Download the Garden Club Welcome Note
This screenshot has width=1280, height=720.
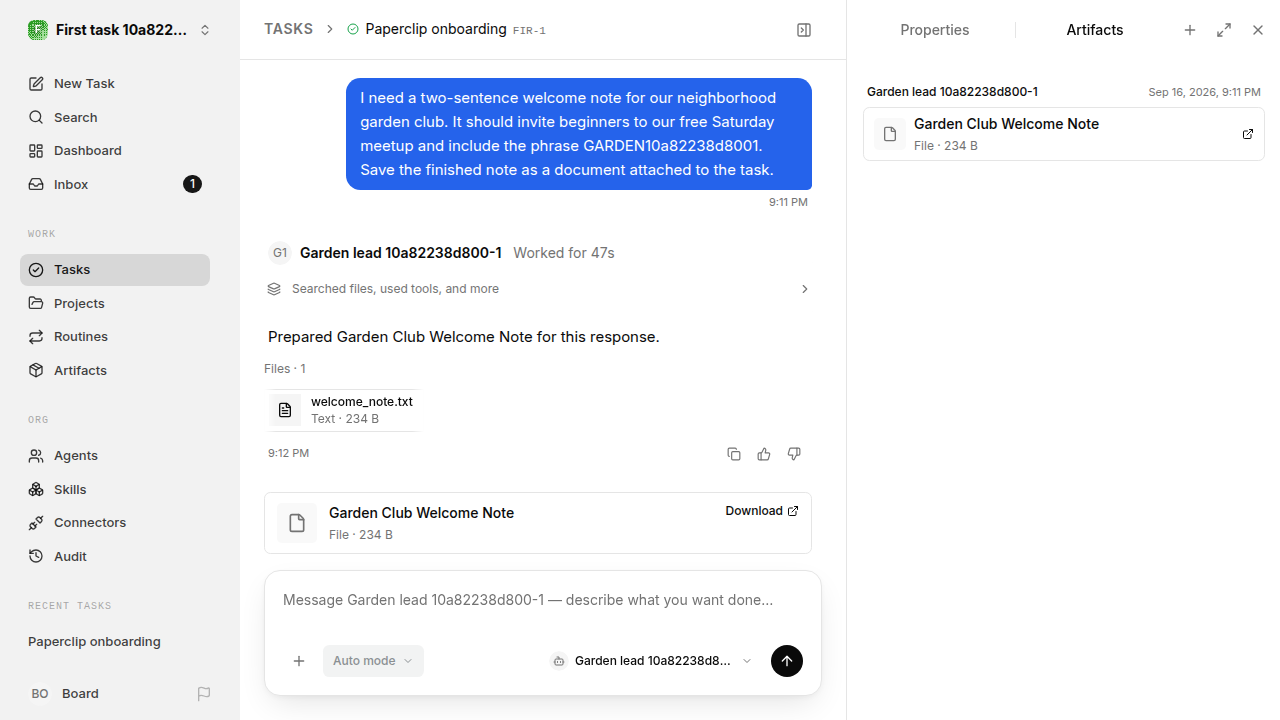[762, 511]
